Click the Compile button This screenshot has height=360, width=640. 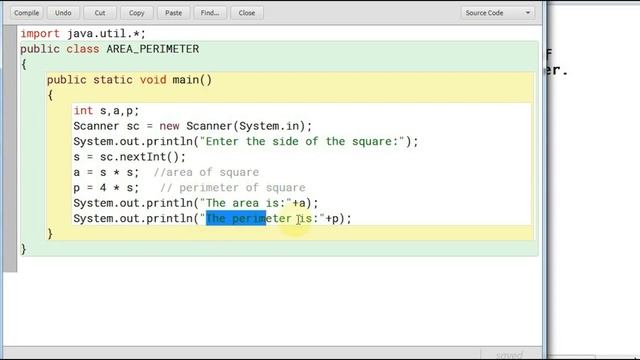point(27,13)
